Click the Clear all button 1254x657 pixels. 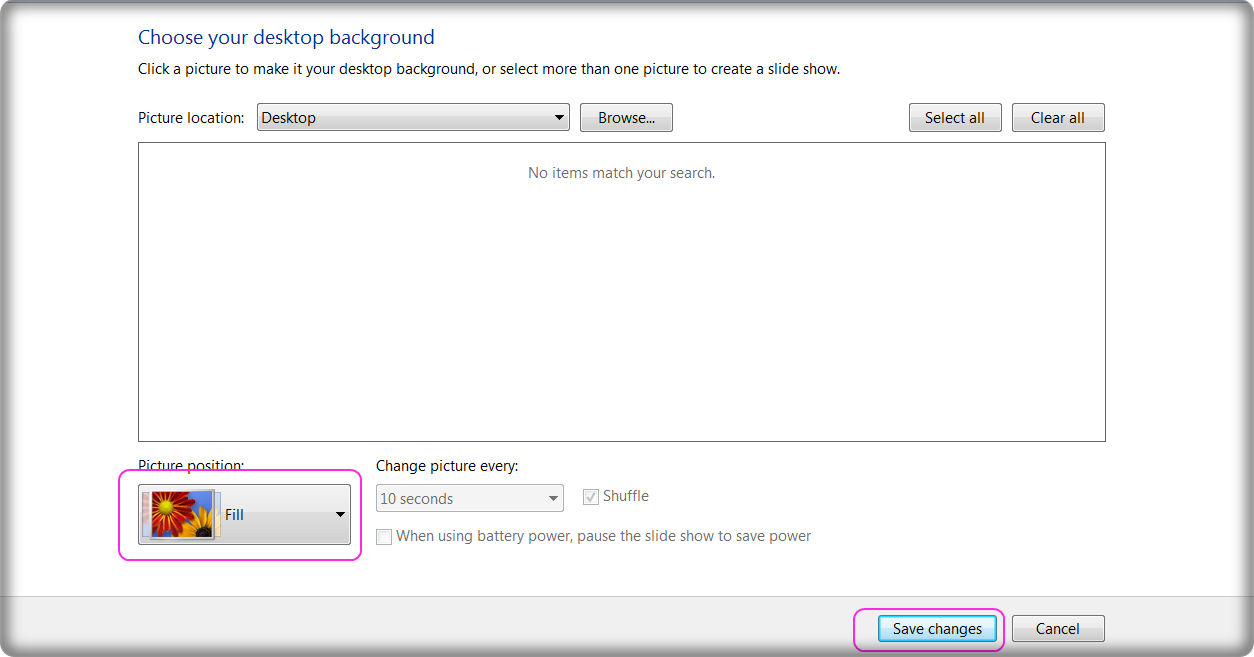point(1058,118)
